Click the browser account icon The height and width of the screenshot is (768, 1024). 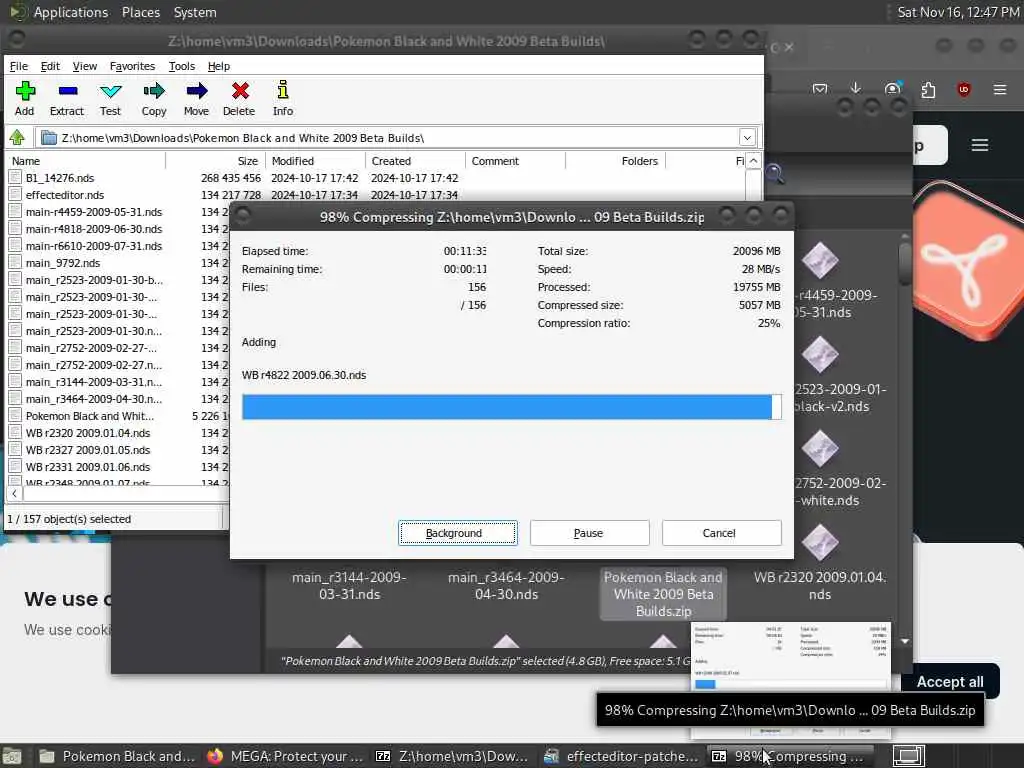click(892, 88)
